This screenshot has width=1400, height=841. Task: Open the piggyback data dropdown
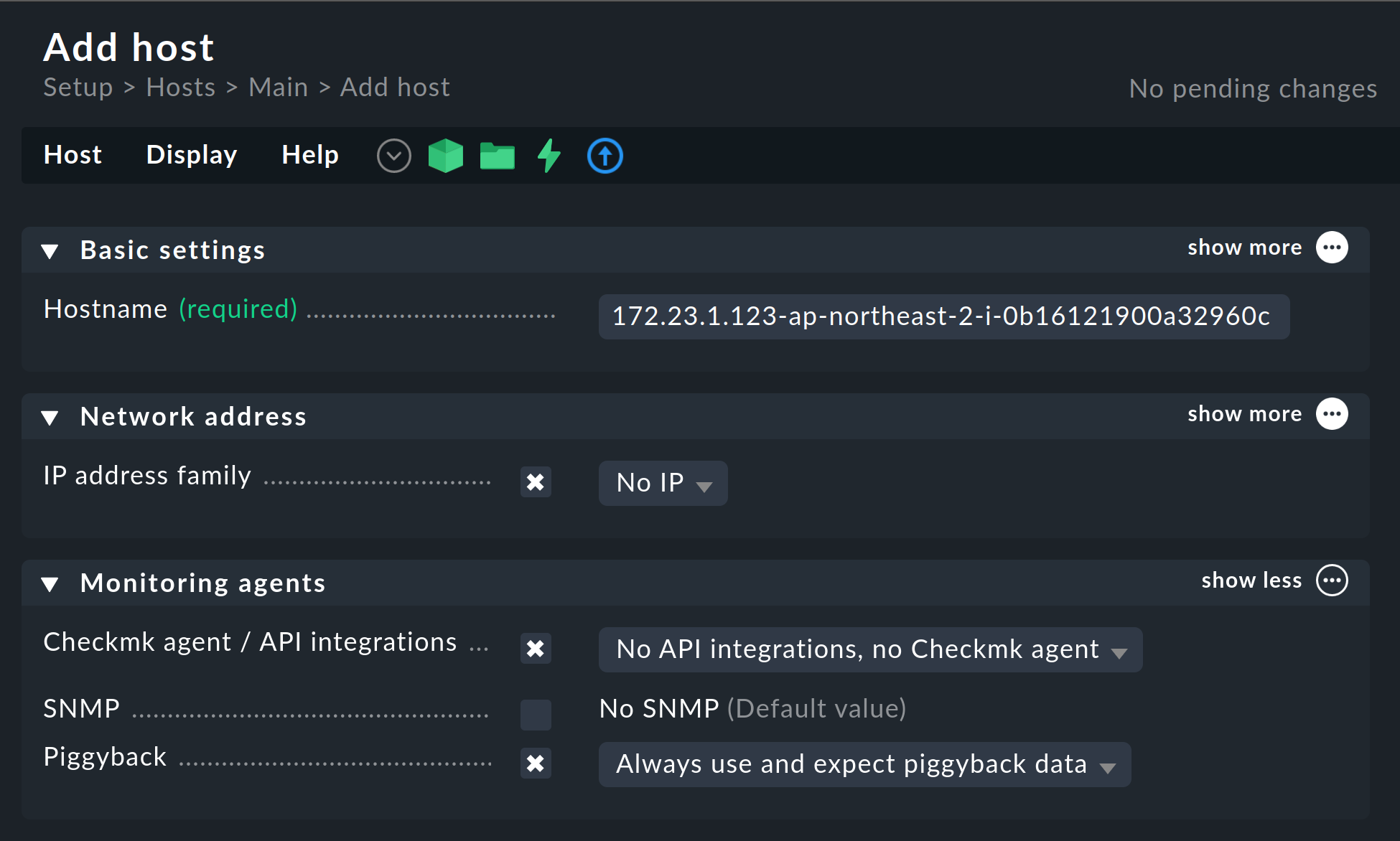click(x=864, y=764)
